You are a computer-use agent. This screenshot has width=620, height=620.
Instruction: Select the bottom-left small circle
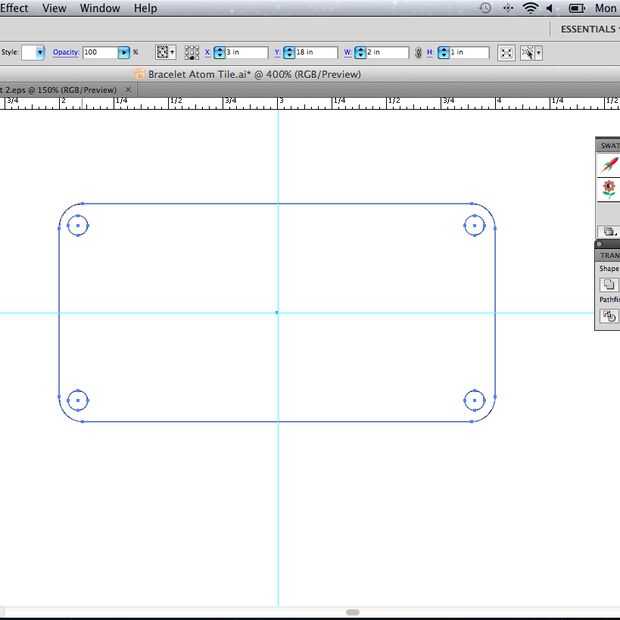coord(78,401)
